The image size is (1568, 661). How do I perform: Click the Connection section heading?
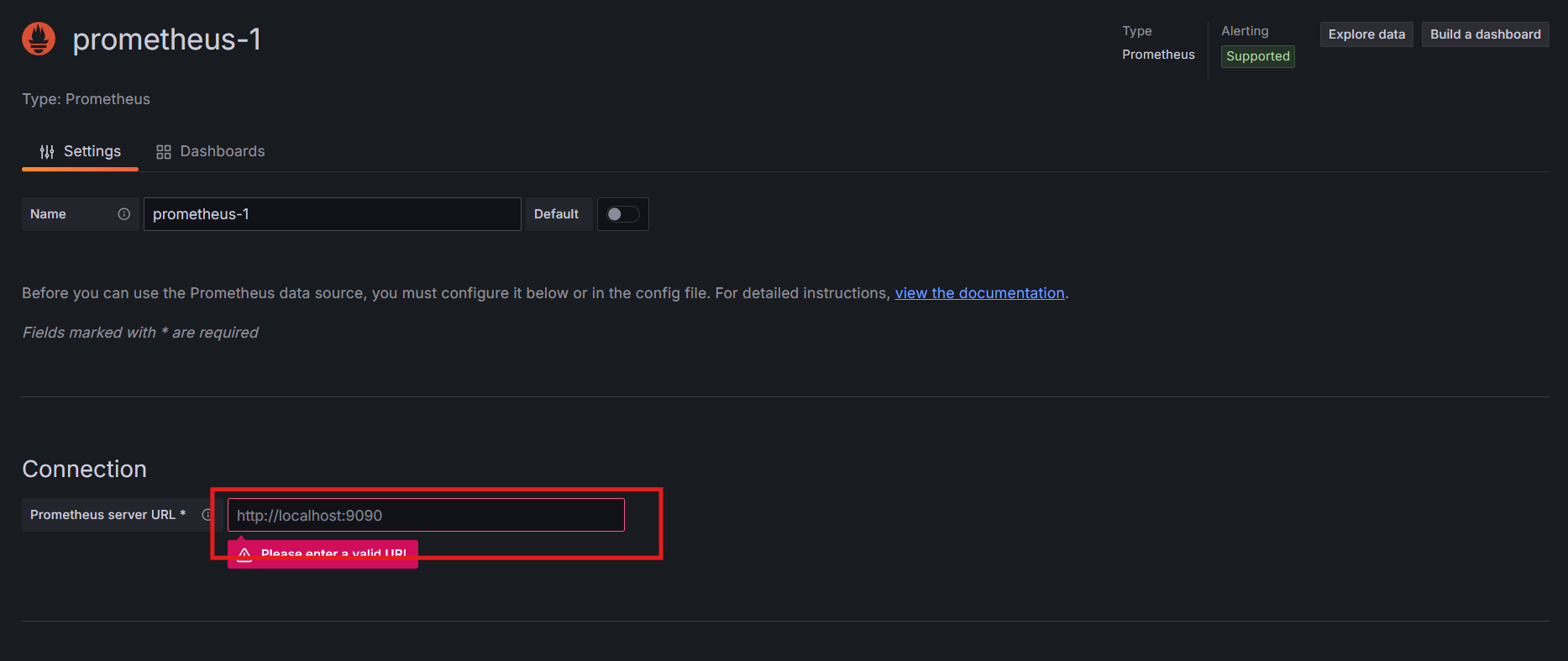click(84, 469)
